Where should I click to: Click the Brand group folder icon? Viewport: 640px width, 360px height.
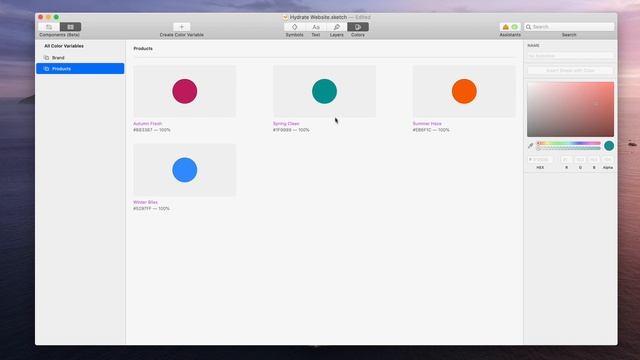coord(46,58)
